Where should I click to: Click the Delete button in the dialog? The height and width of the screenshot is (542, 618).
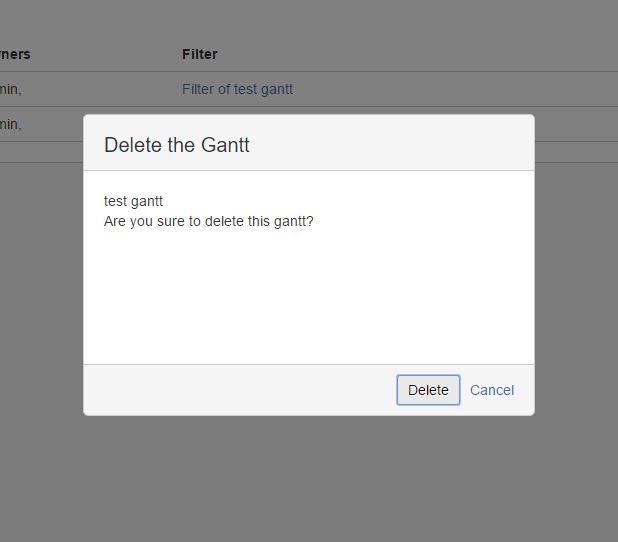coord(428,390)
